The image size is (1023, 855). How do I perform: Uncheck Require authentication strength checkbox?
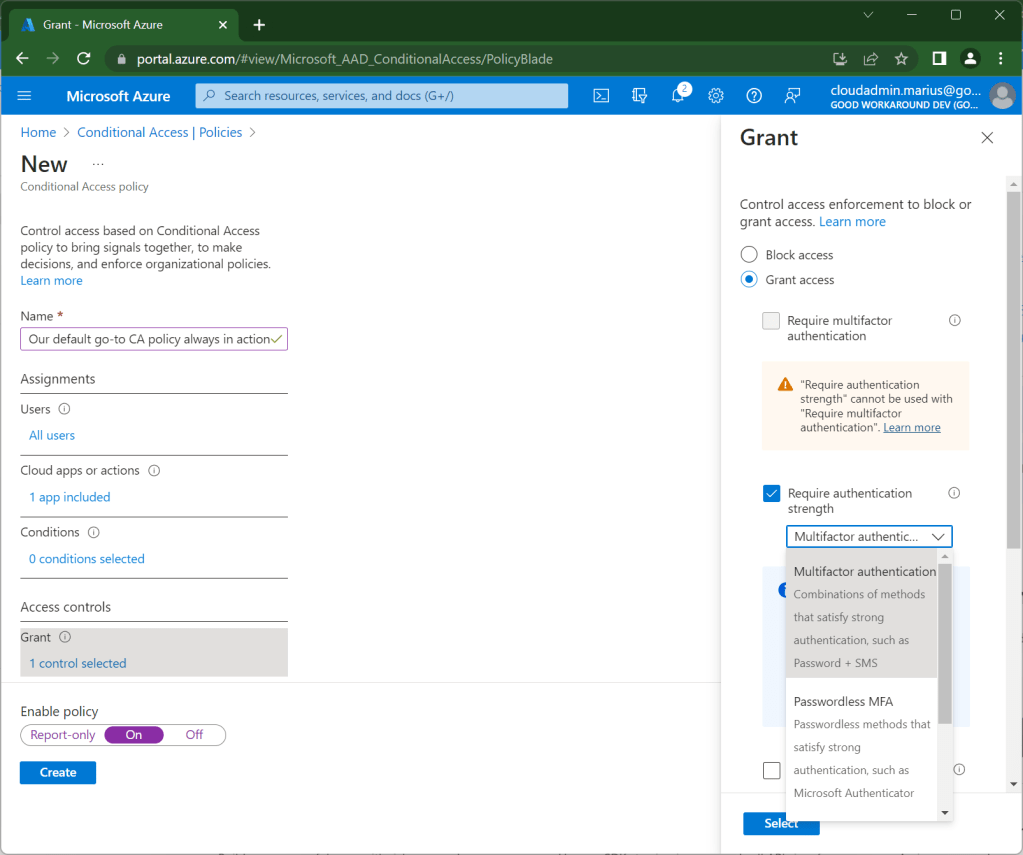click(x=771, y=493)
